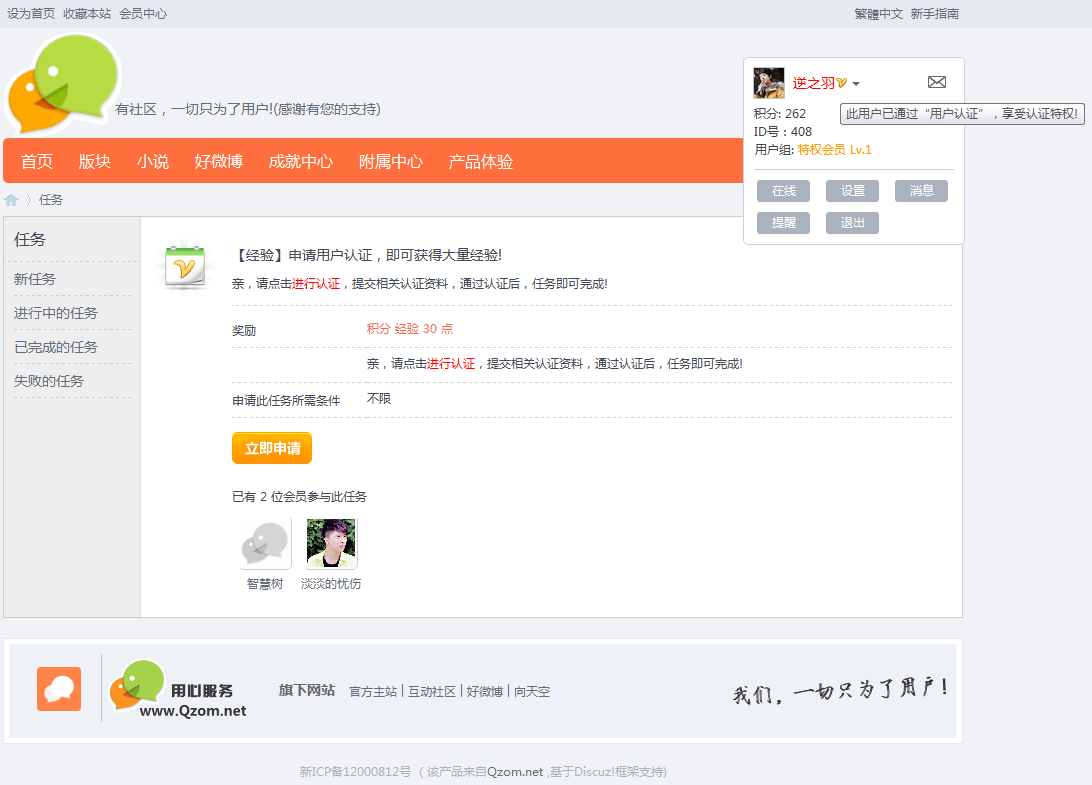
Task: Click 新ICP备12000812号 record link
Action: click(355, 772)
